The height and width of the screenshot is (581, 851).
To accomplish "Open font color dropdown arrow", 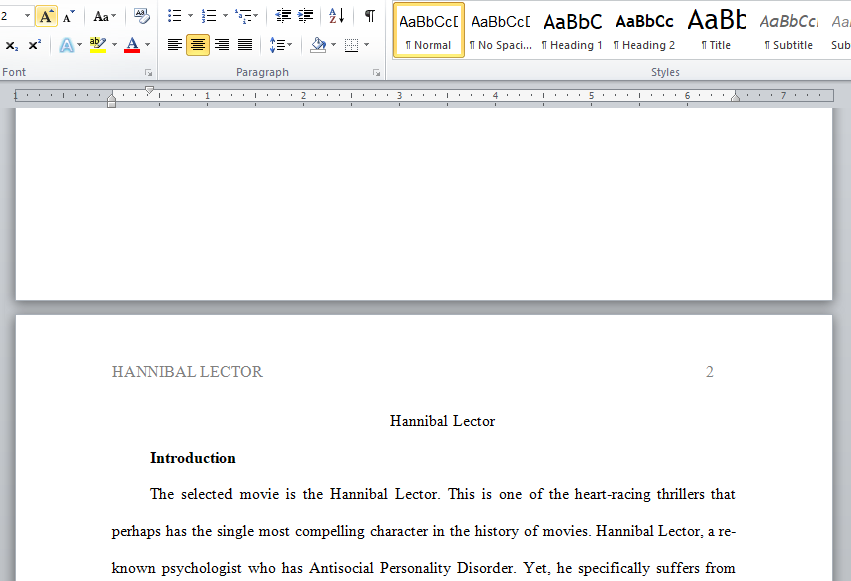I will (147, 45).
